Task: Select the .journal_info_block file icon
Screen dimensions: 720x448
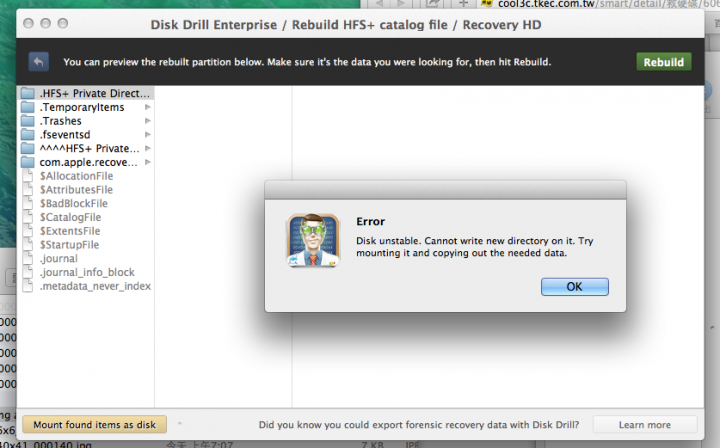Action: click(x=28, y=272)
